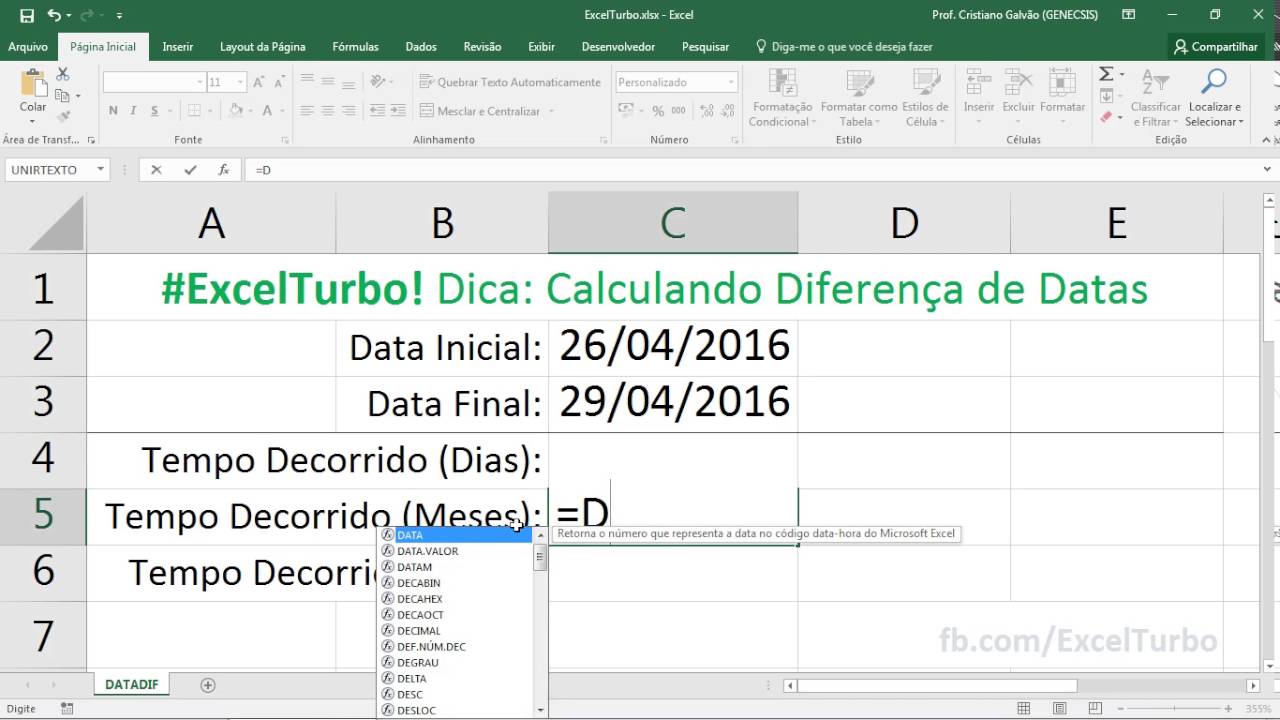The height and width of the screenshot is (720, 1280).
Task: Toggle middle vertical alignment
Action: [329, 82]
